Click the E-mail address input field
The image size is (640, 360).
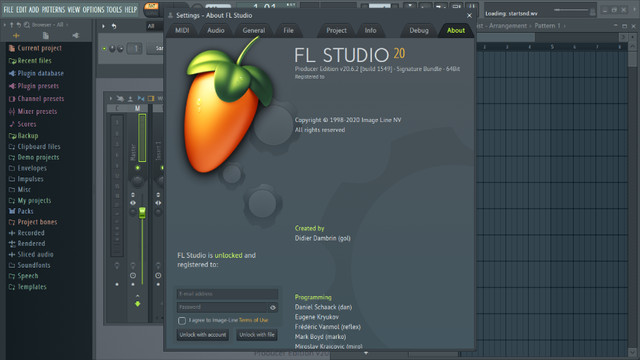tap(227, 294)
